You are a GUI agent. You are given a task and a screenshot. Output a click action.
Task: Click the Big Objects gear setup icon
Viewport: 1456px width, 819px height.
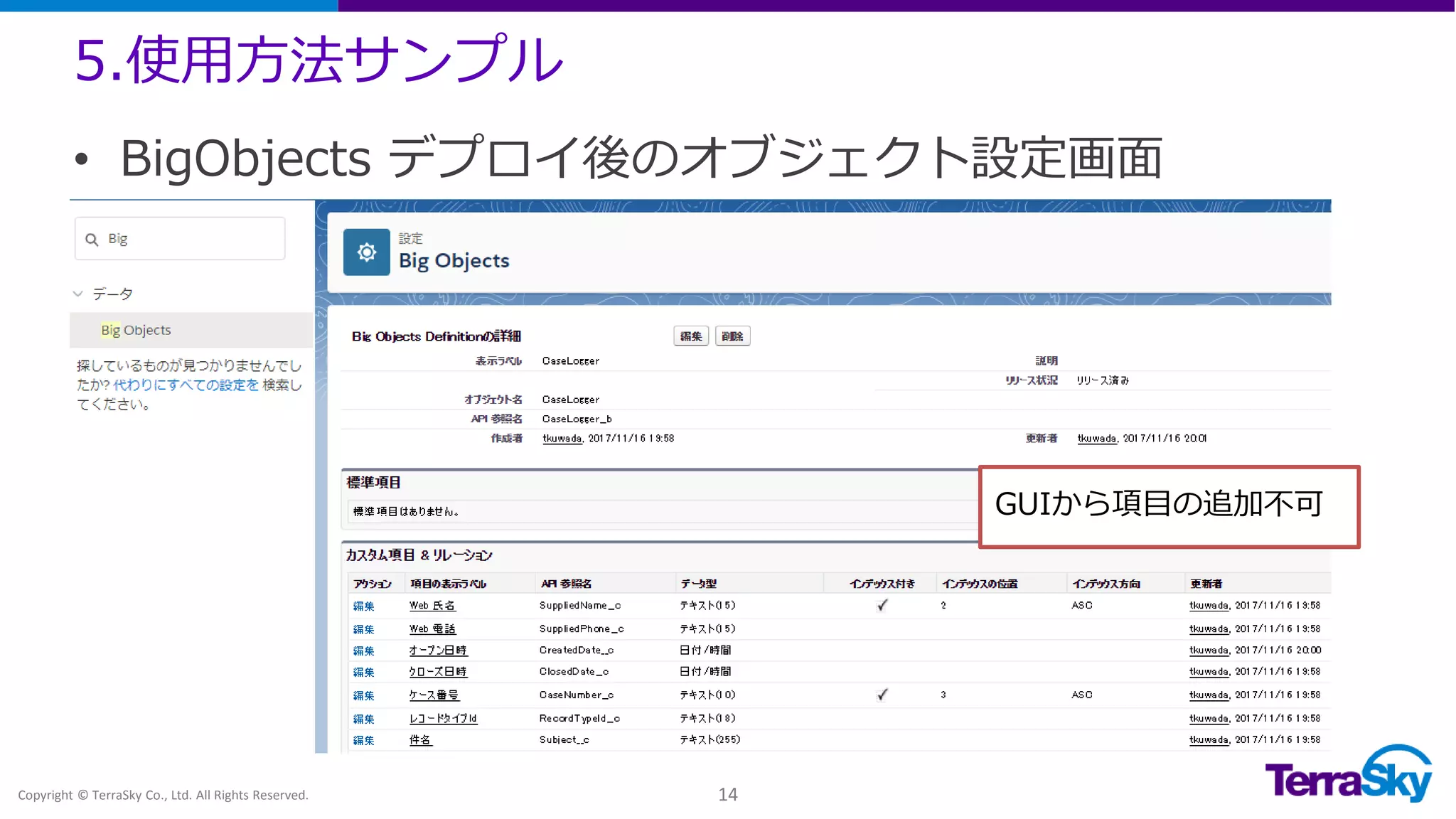click(366, 252)
